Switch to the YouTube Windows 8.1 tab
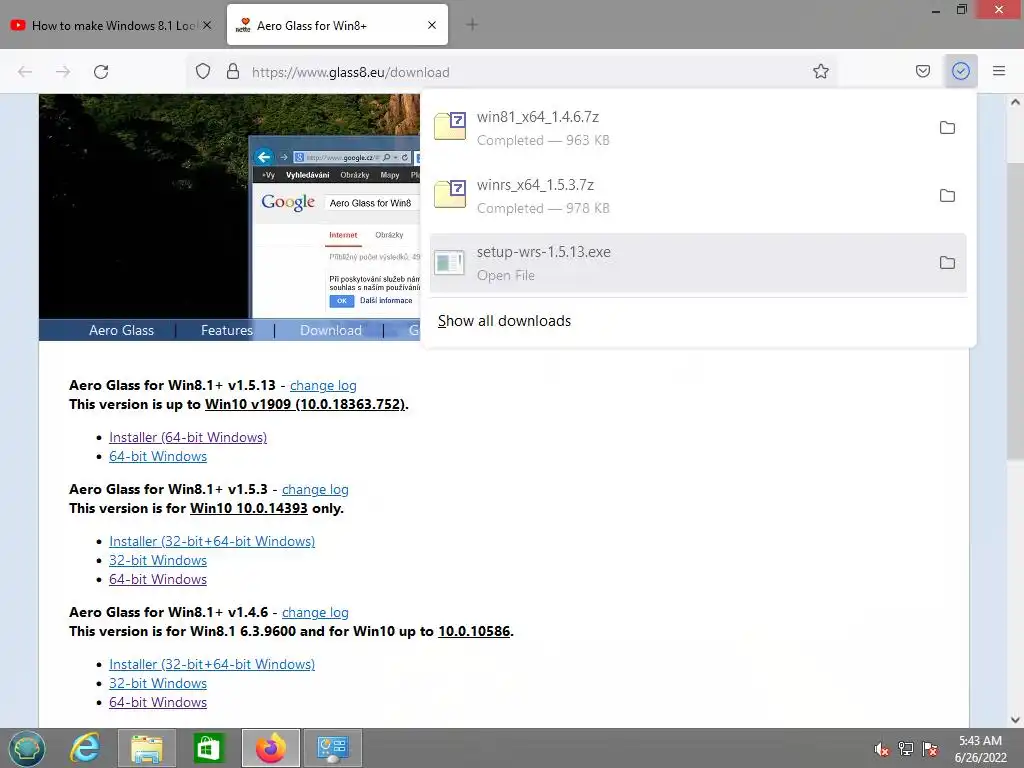The image size is (1024, 768). click(111, 25)
